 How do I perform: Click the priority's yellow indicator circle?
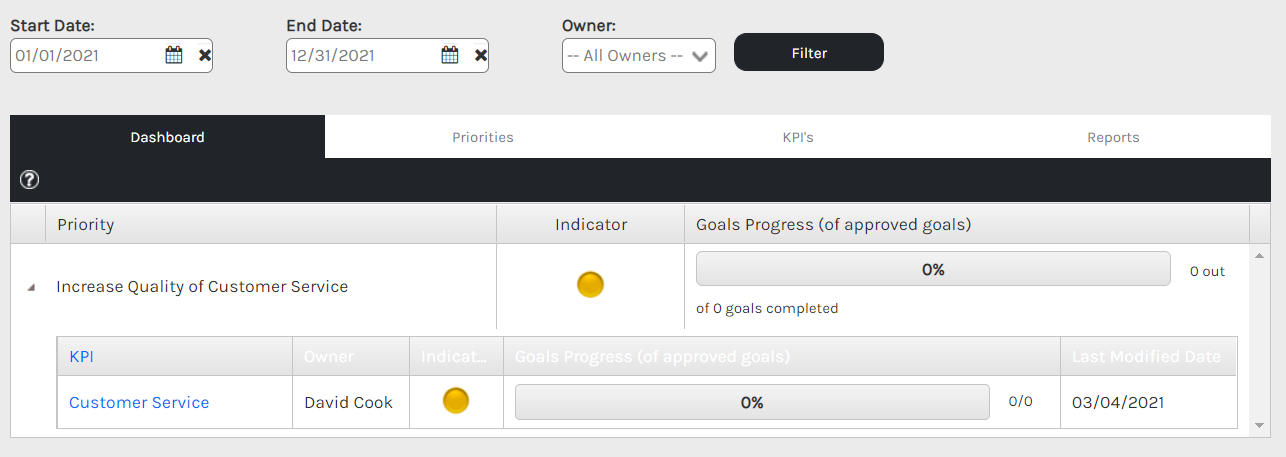(x=591, y=286)
